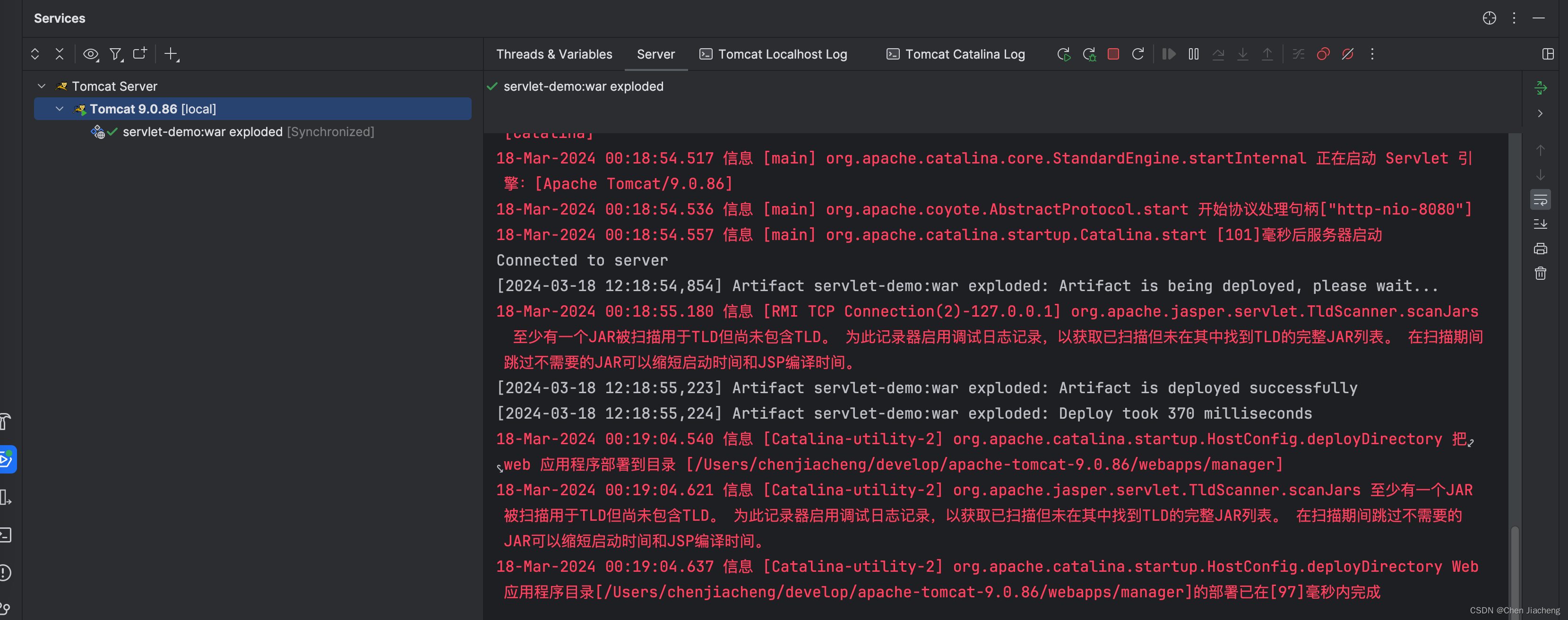Viewport: 1568px width, 620px height.
Task: Collapse the Tomcat 9.0.86 local node
Action: (59, 109)
